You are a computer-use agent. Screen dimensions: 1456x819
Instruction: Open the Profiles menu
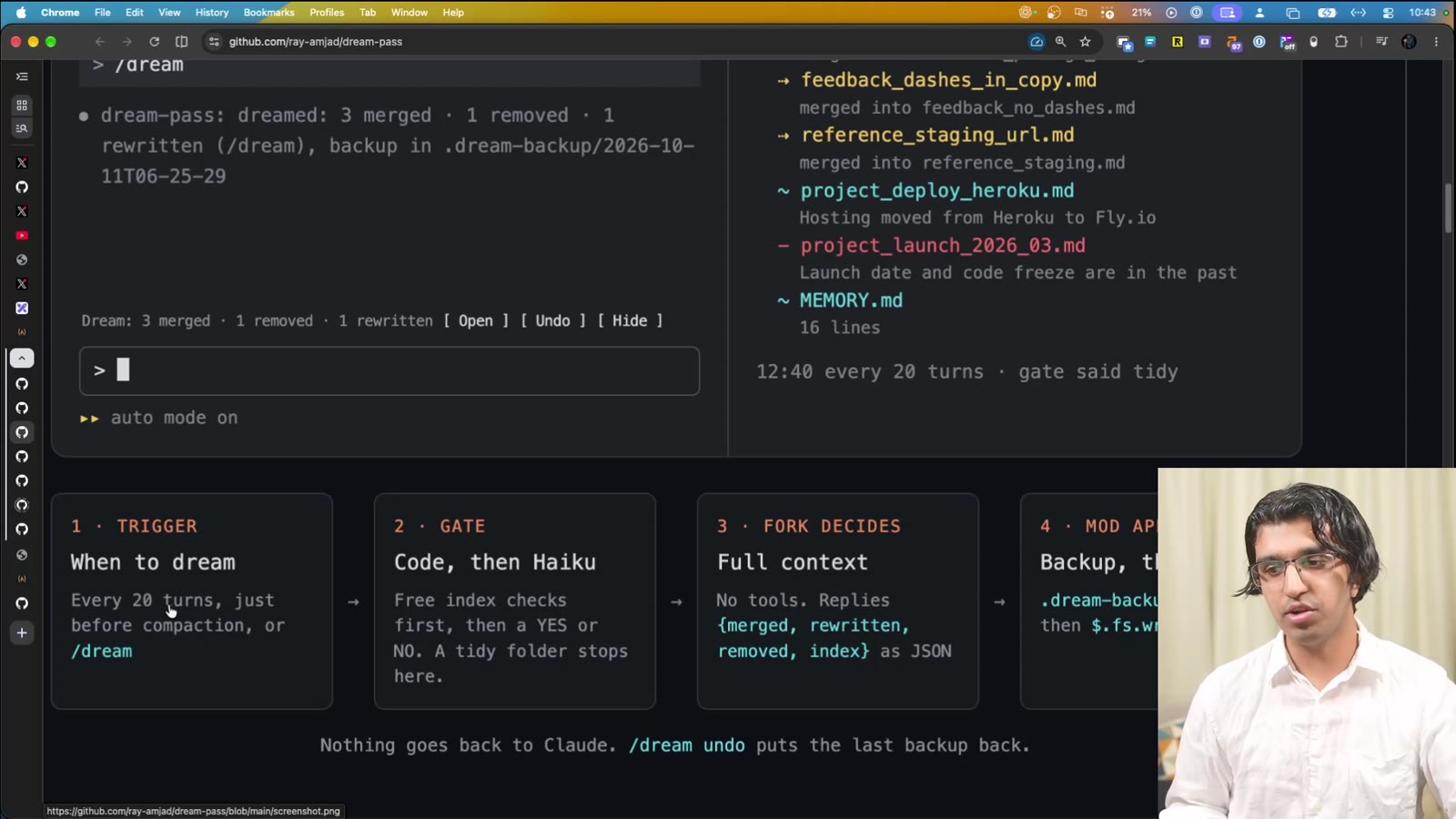pyautogui.click(x=327, y=13)
